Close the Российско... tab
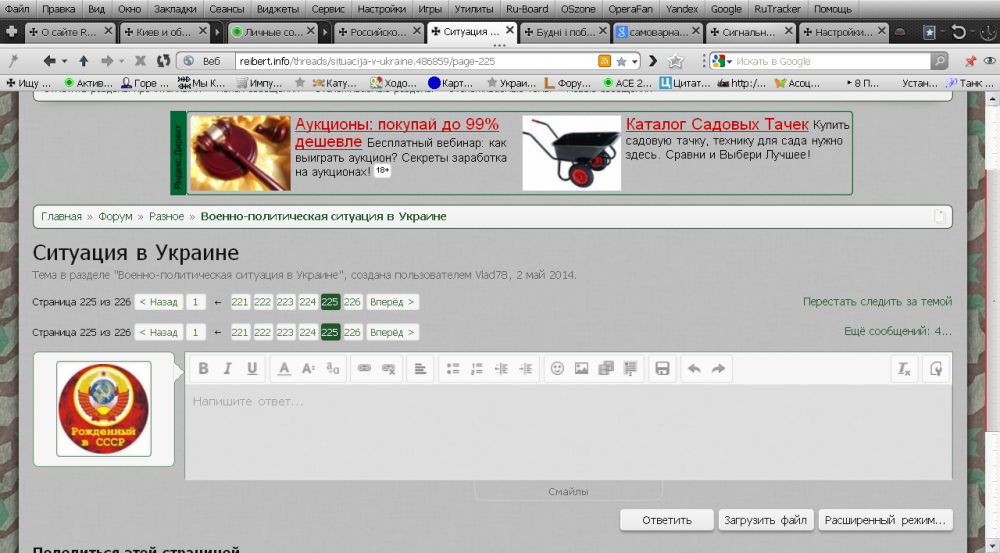 [416, 31]
